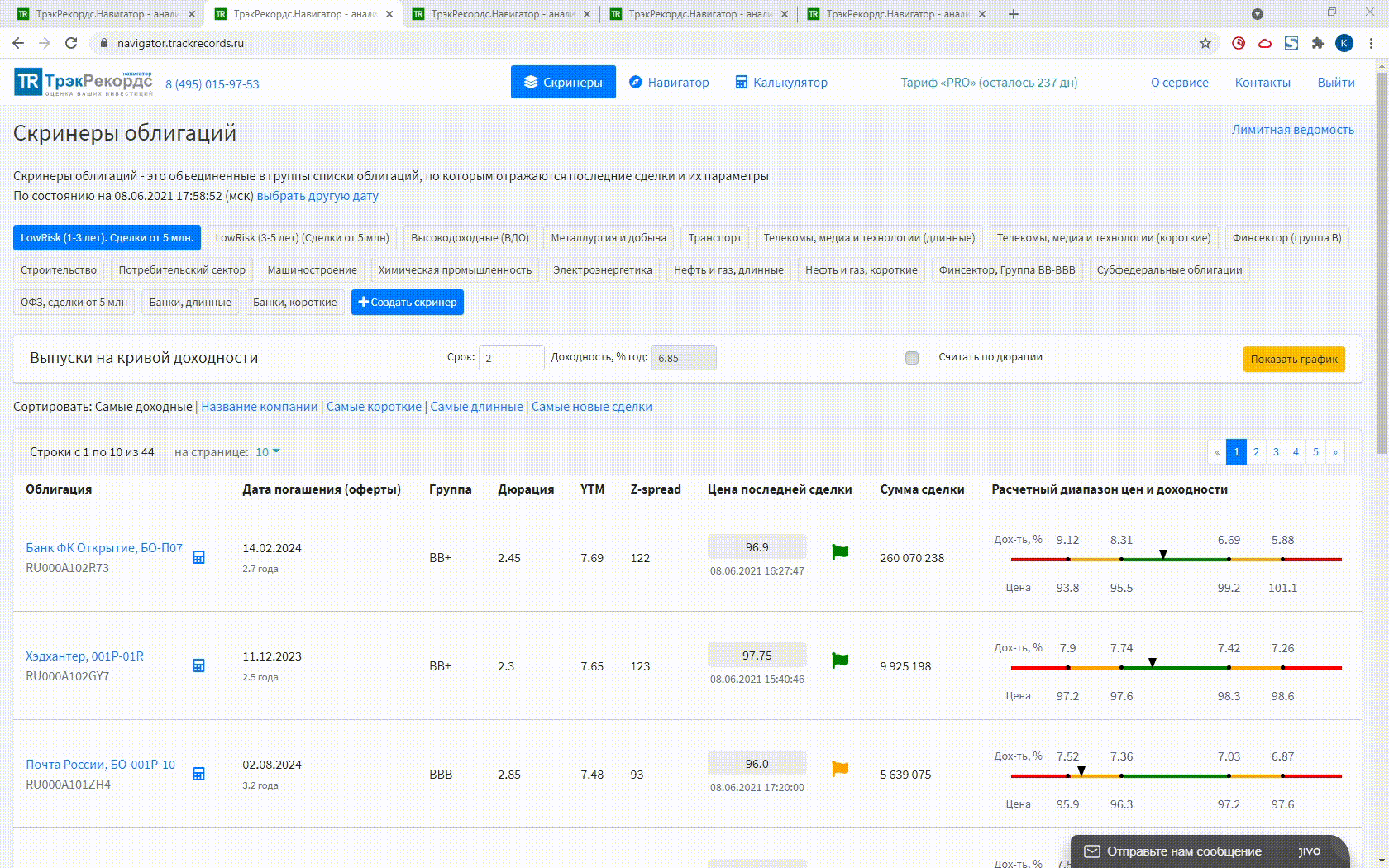This screenshot has width=1389, height=868.
Task: Select Высокодоходные (ВДО) screener
Action: point(470,237)
